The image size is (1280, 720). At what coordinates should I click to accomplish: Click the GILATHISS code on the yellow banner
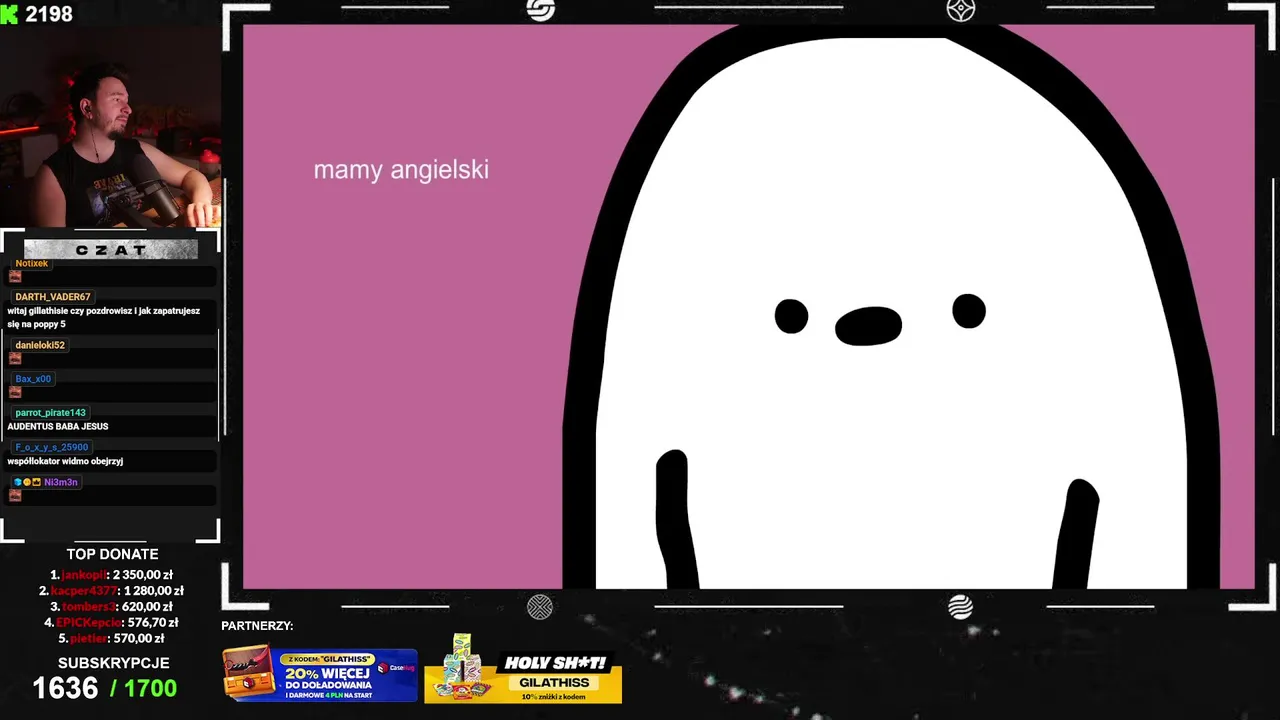pos(554,682)
